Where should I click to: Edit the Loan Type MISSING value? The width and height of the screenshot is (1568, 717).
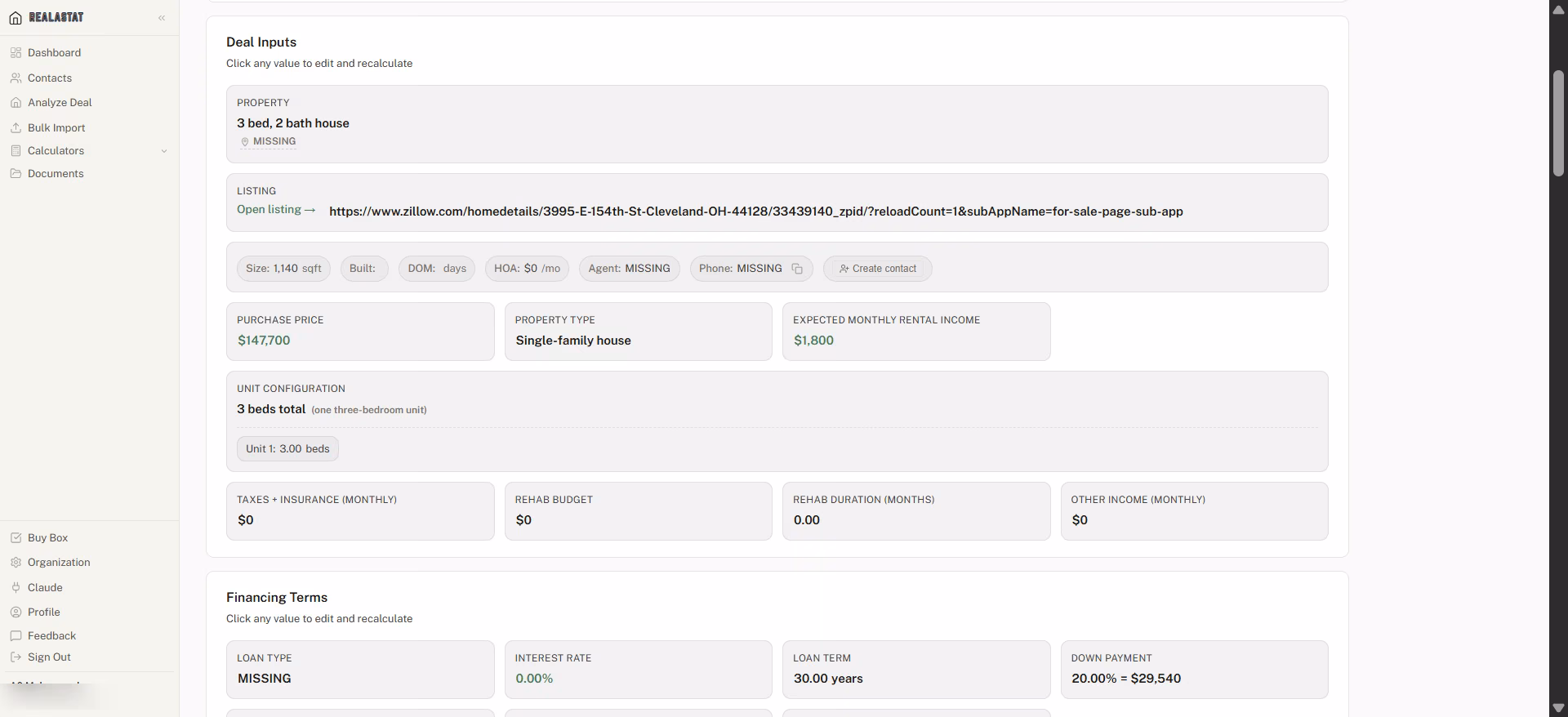point(264,679)
